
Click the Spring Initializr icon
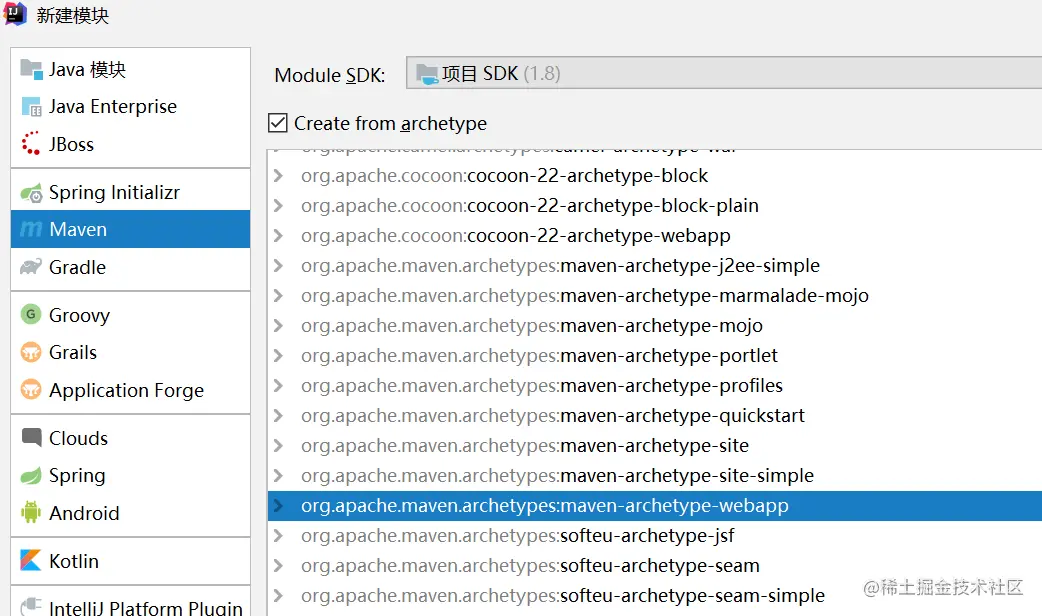coord(31,193)
